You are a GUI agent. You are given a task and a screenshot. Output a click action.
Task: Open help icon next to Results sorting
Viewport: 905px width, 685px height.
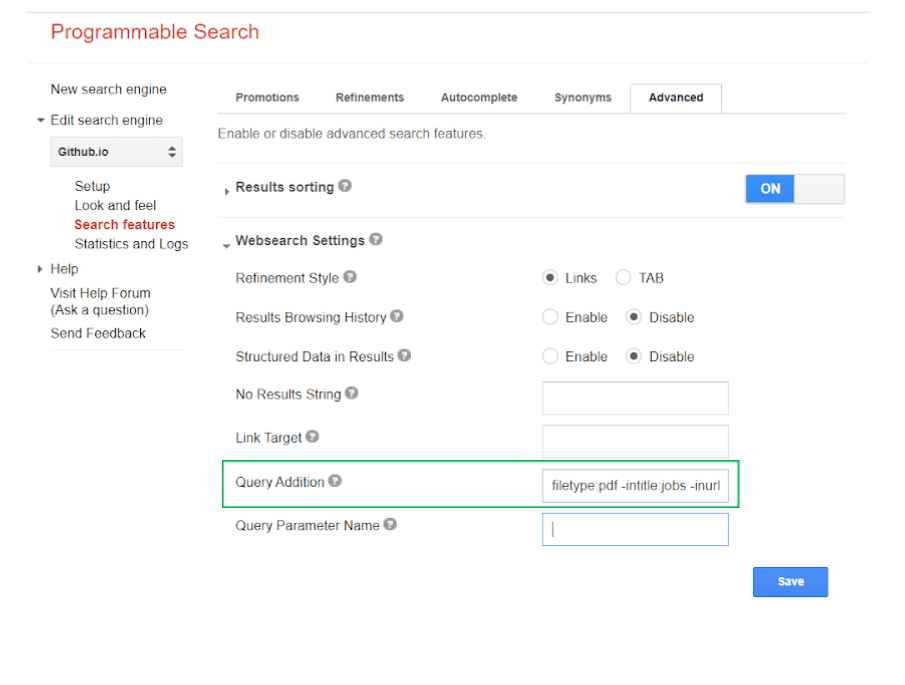[x=345, y=186]
